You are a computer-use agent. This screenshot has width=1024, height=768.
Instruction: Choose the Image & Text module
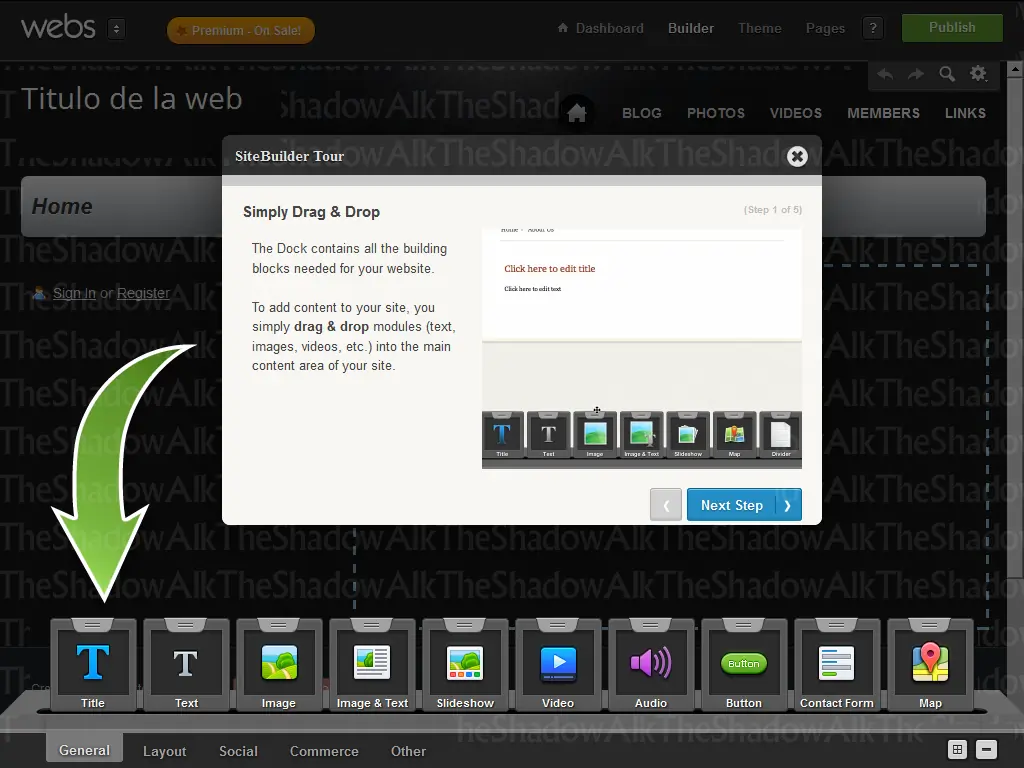coord(372,665)
